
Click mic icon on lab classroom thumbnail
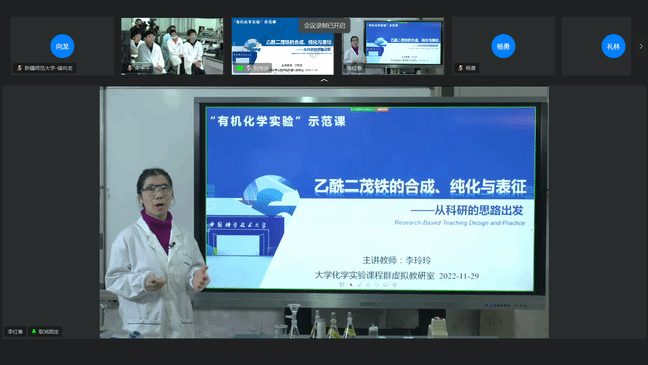point(129,68)
